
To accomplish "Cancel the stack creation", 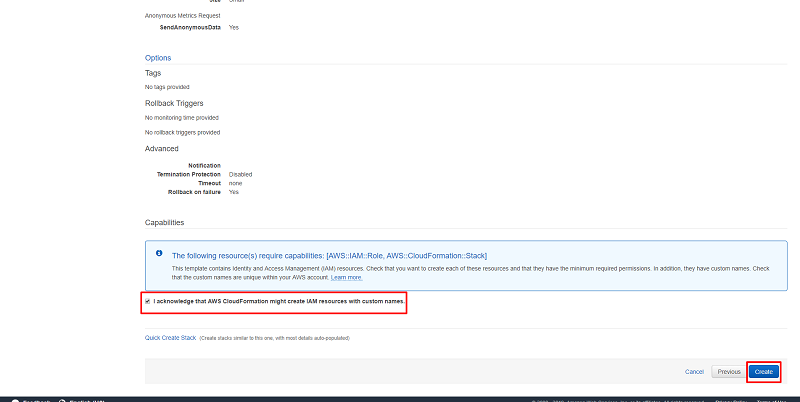I will point(694,372).
